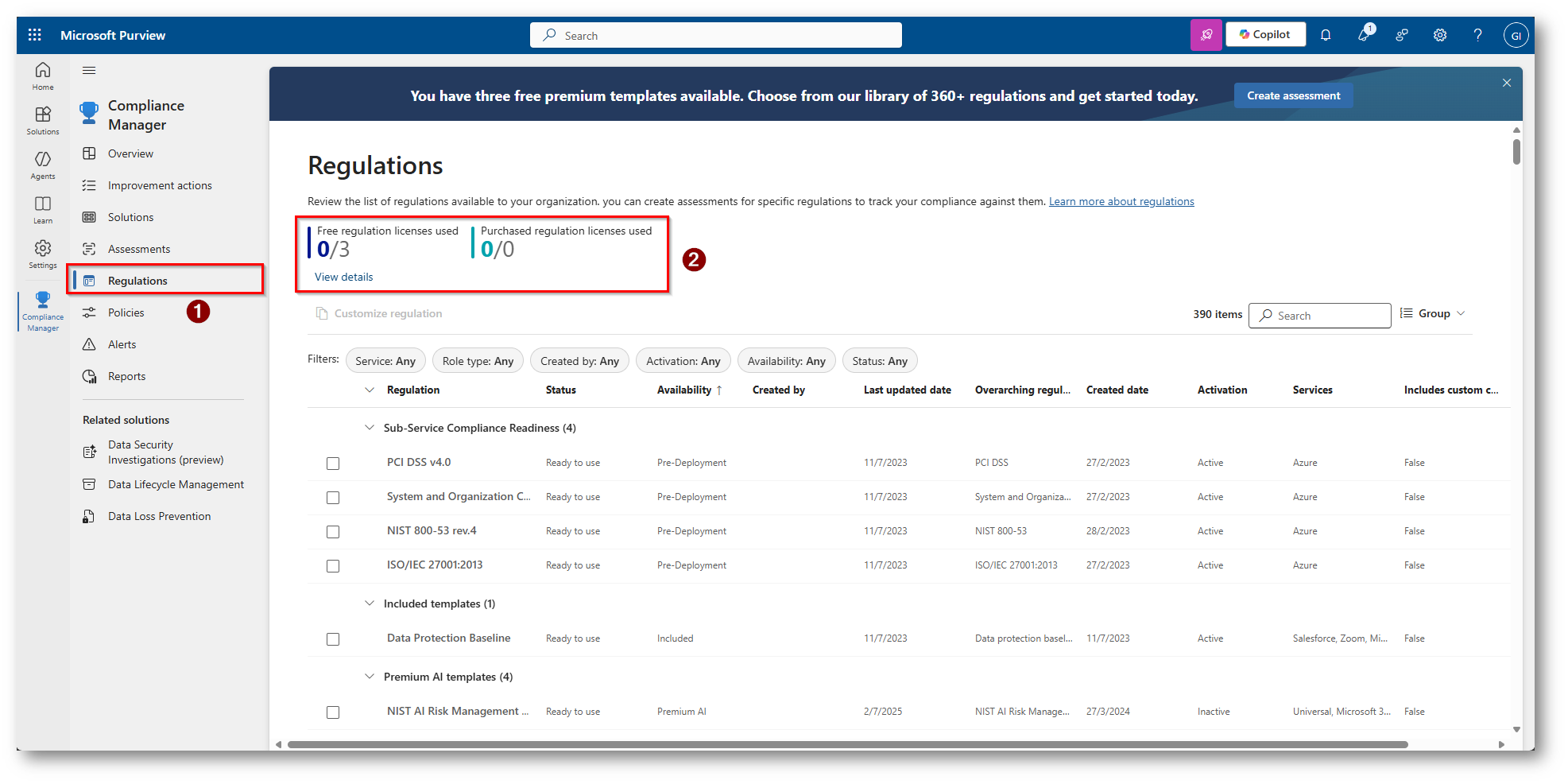Tick the NIST 800-53 rev.4 checkbox

pyautogui.click(x=333, y=532)
